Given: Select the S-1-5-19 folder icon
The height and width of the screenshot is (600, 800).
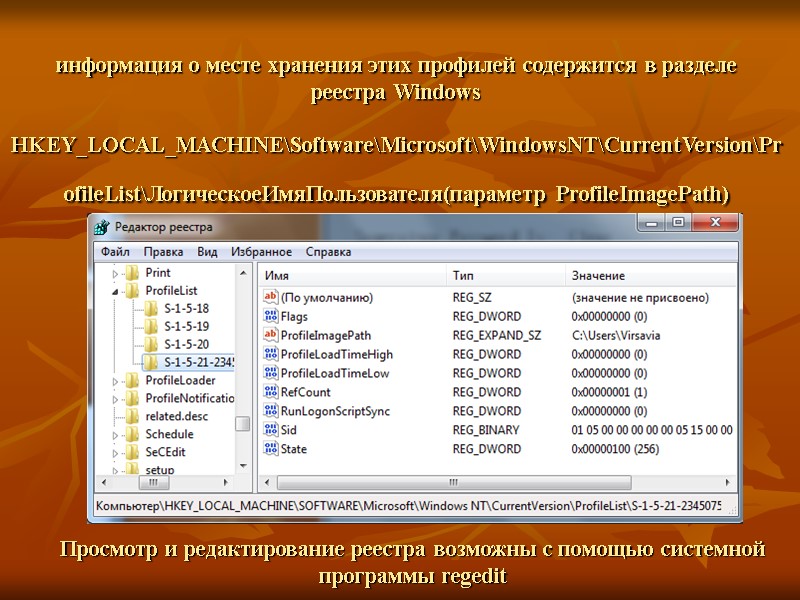Looking at the screenshot, I should click(x=151, y=327).
